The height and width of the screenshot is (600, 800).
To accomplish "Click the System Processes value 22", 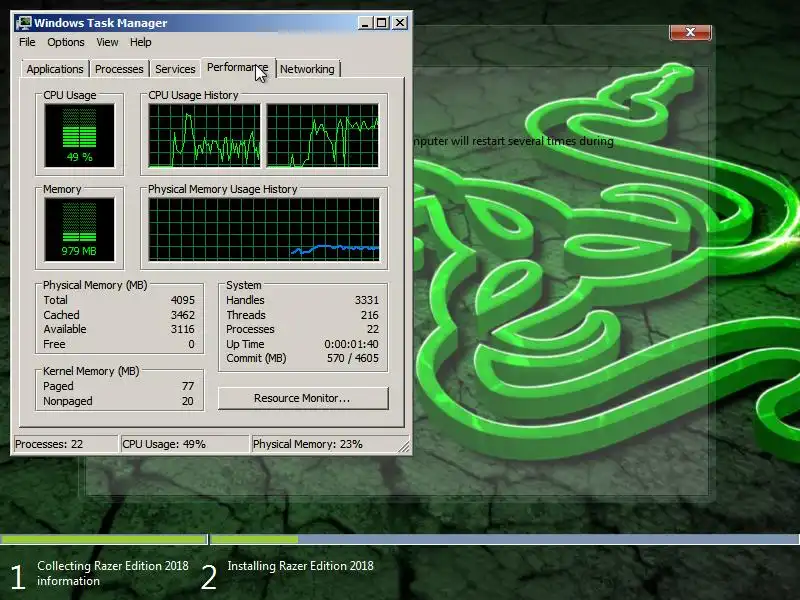I will click(x=373, y=329).
